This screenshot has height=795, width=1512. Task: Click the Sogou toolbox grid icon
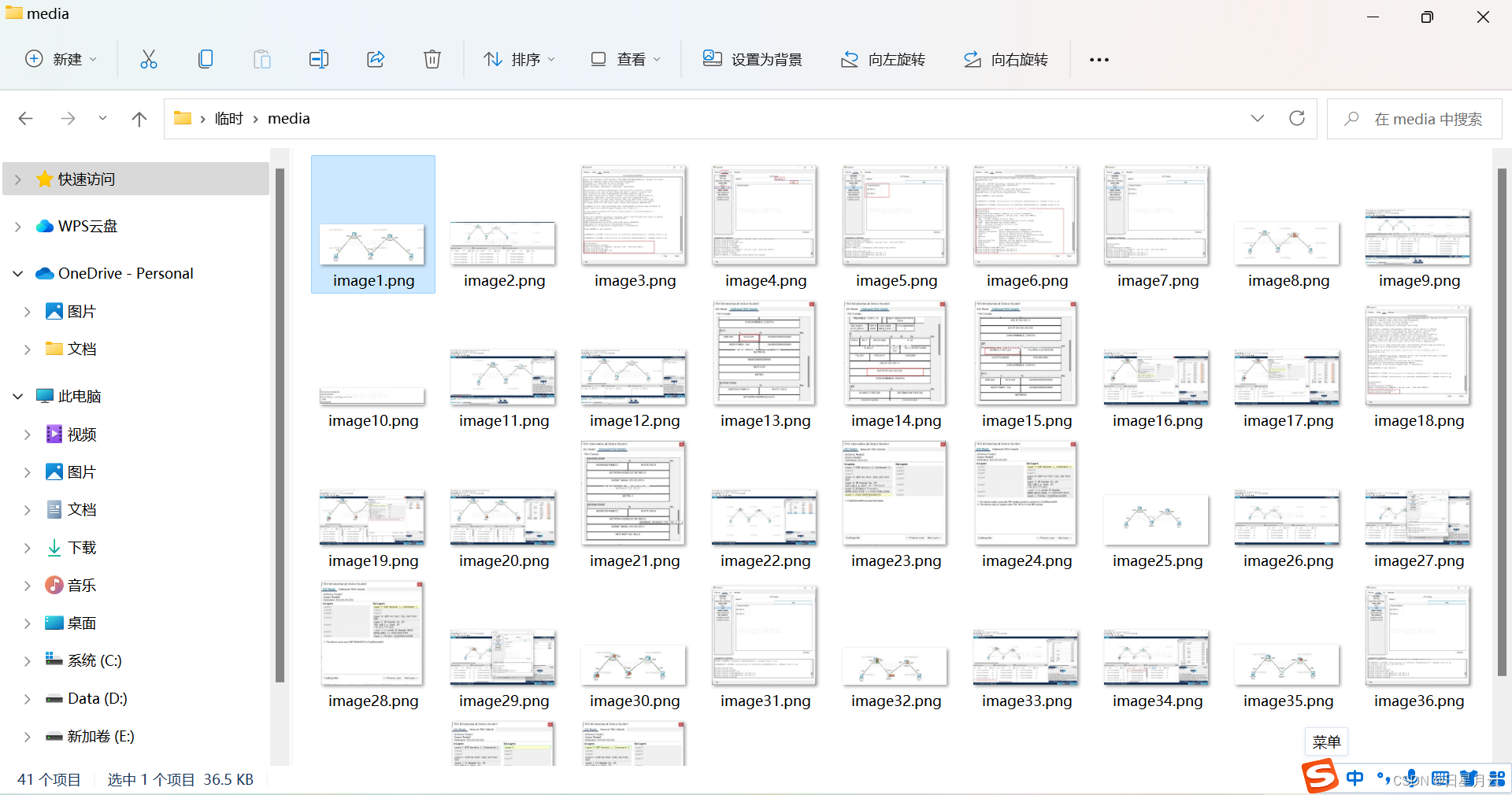[x=1497, y=778]
